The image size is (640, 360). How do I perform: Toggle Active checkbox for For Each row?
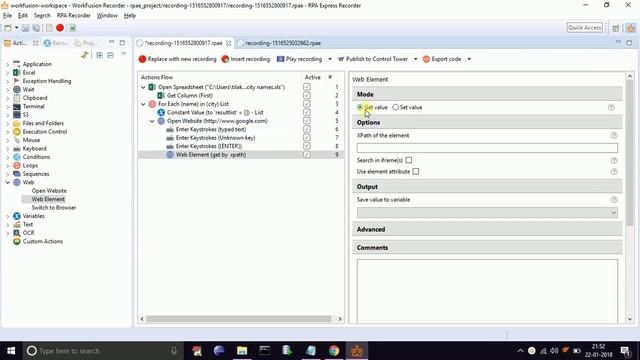pos(307,104)
